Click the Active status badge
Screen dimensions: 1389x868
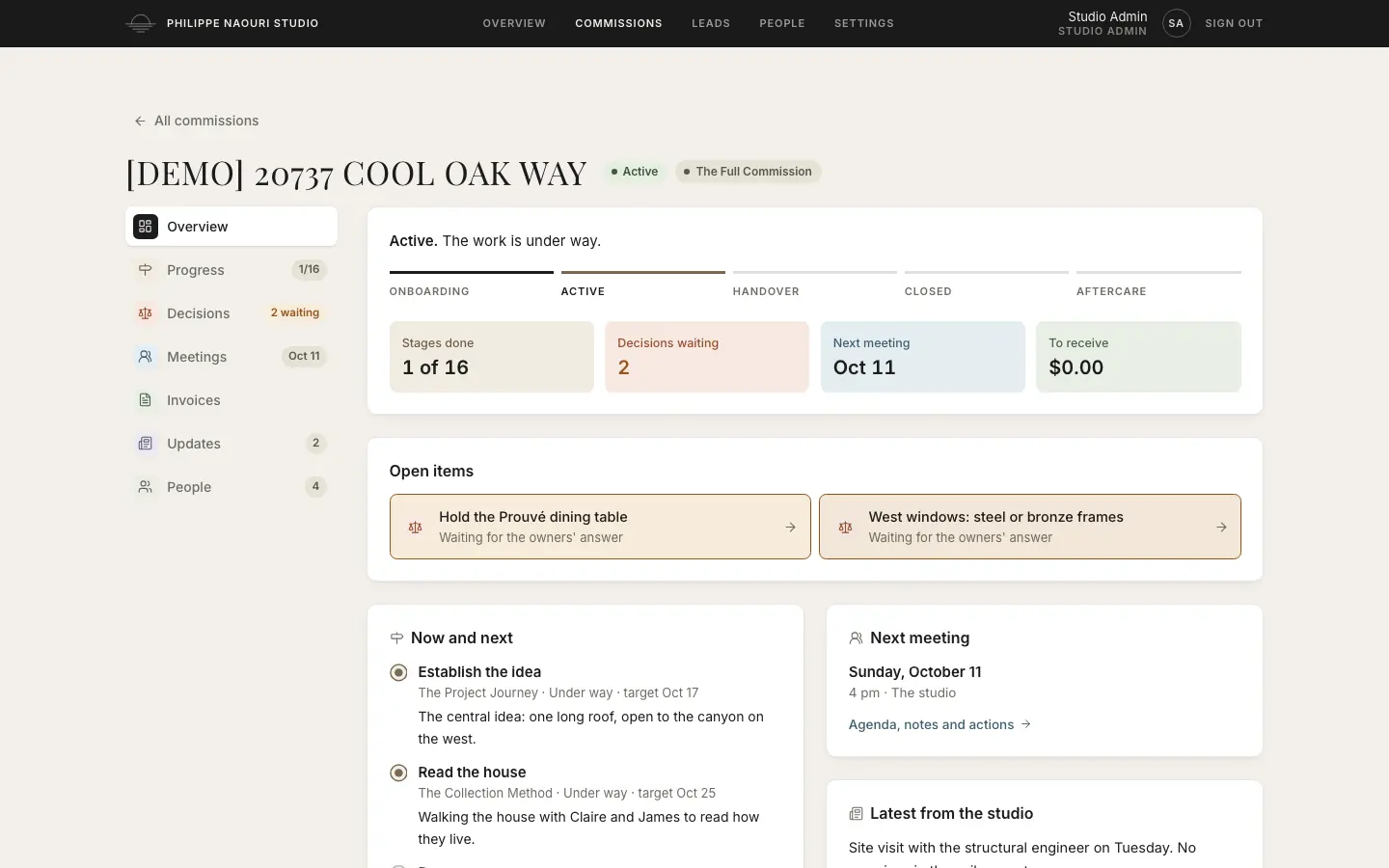tap(635, 172)
